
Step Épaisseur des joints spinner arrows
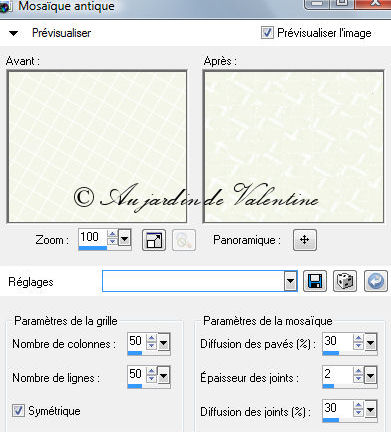click(359, 375)
